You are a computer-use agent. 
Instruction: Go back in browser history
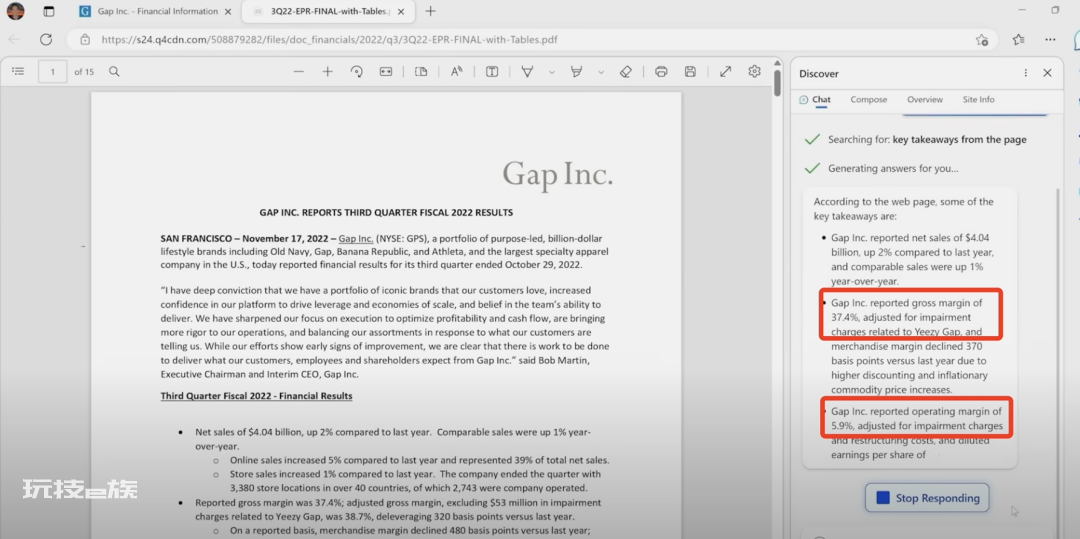[14, 39]
